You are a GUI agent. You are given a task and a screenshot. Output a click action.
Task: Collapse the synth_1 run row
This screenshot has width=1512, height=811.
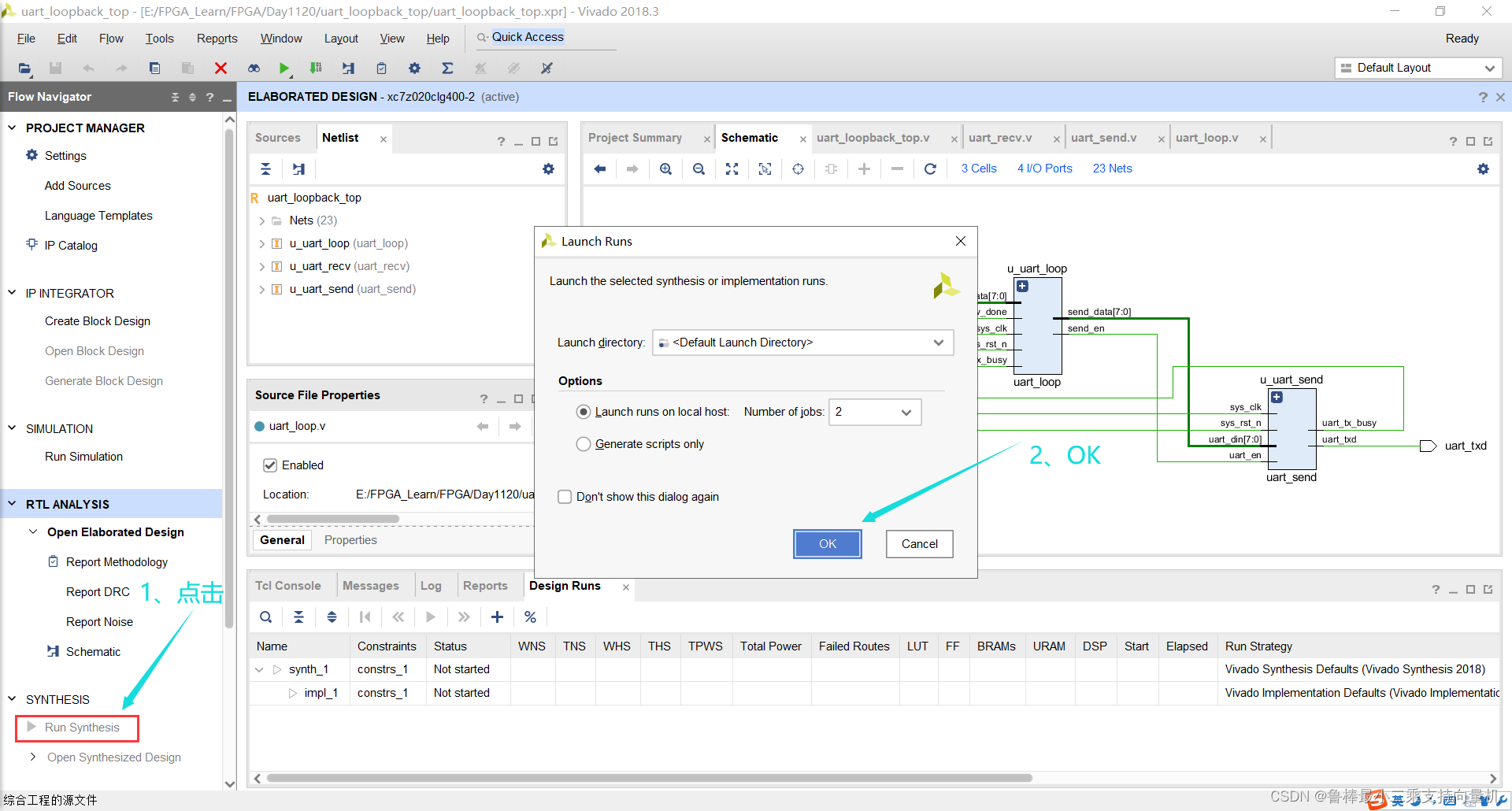coord(259,669)
